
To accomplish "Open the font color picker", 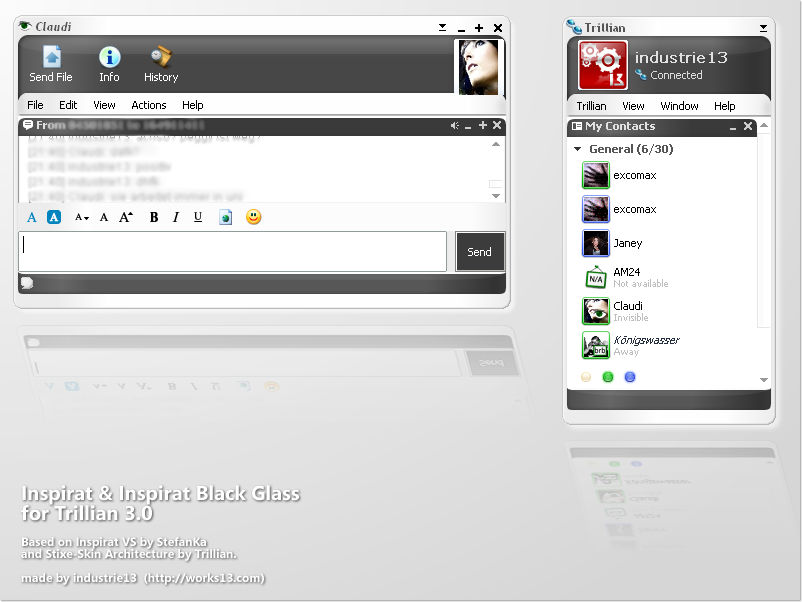I will tap(32, 217).
